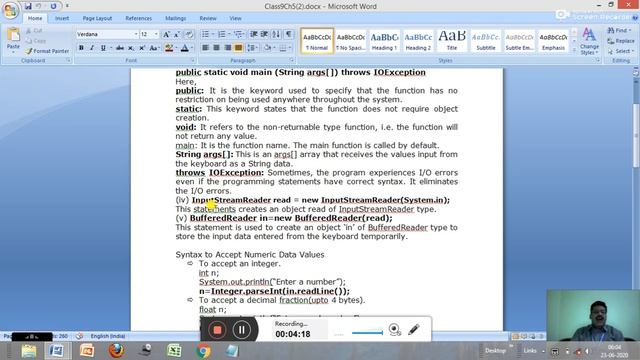
Task: Open the Select dropdown in Editing group
Action: 621,51
